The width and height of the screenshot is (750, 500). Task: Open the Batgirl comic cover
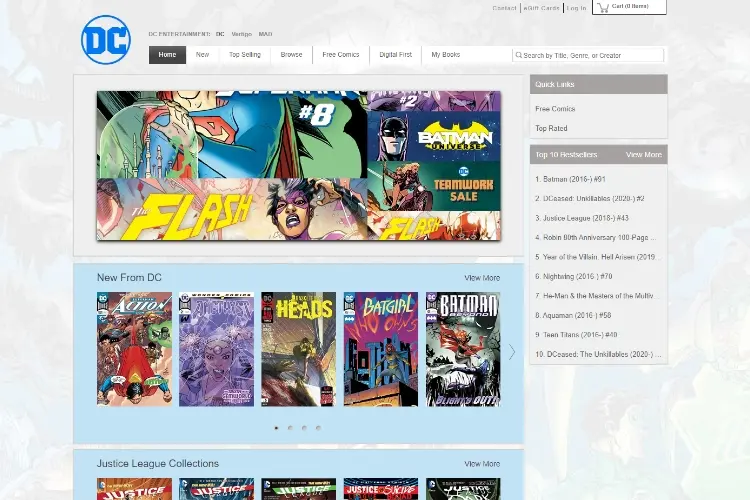click(381, 349)
